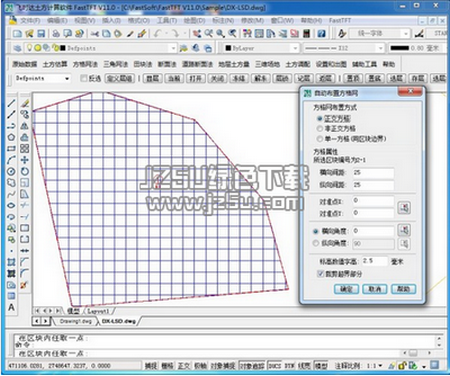Toggle the 裁剪超界部分 checkbox

point(320,274)
